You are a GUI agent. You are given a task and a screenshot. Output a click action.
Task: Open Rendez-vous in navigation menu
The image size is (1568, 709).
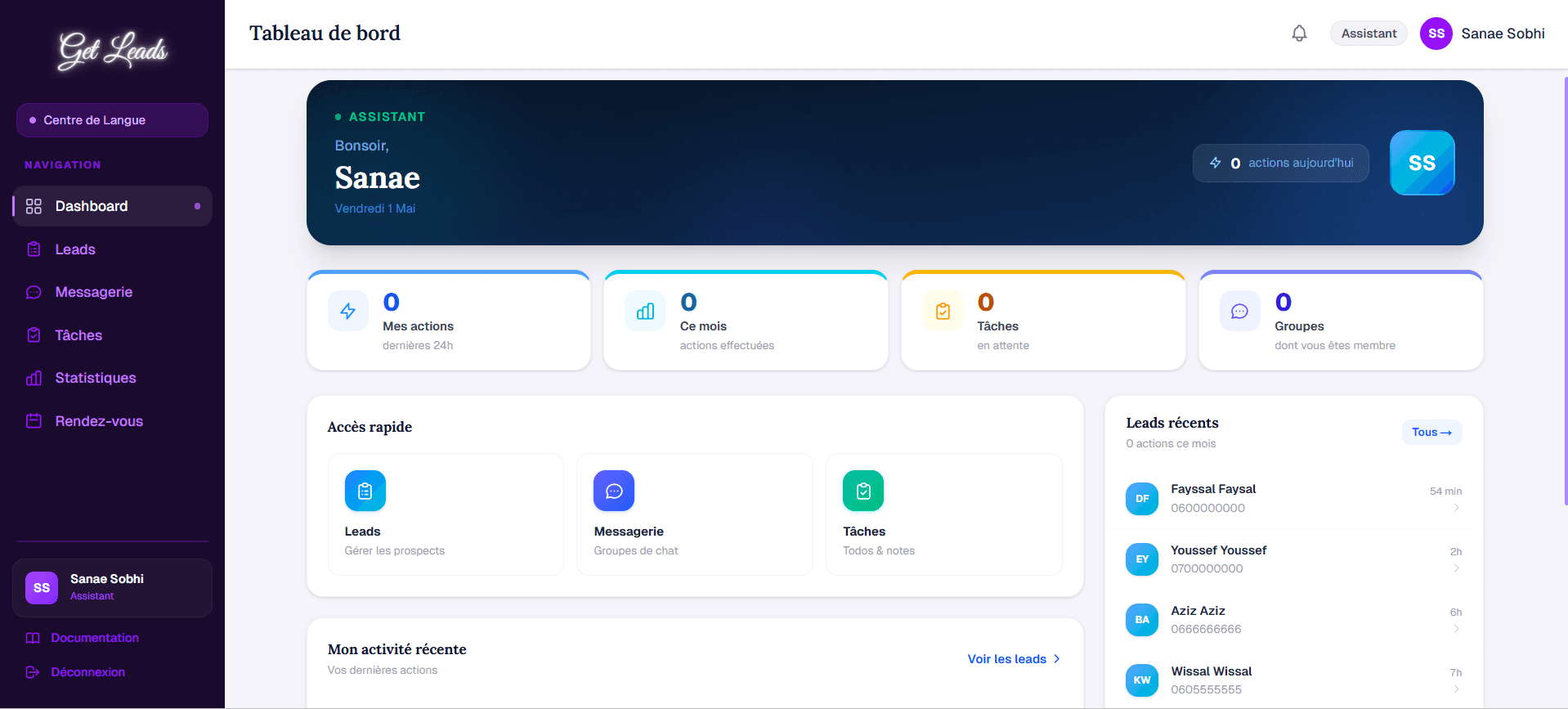pyautogui.click(x=112, y=421)
